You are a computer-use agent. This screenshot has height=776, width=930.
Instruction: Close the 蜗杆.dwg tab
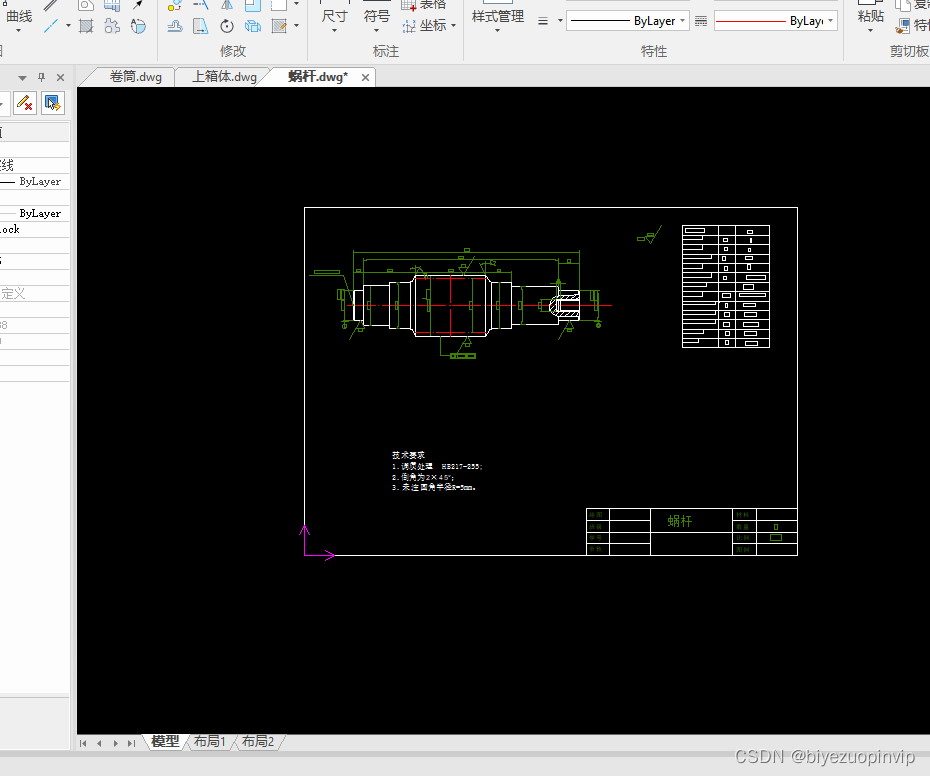pyautogui.click(x=365, y=78)
